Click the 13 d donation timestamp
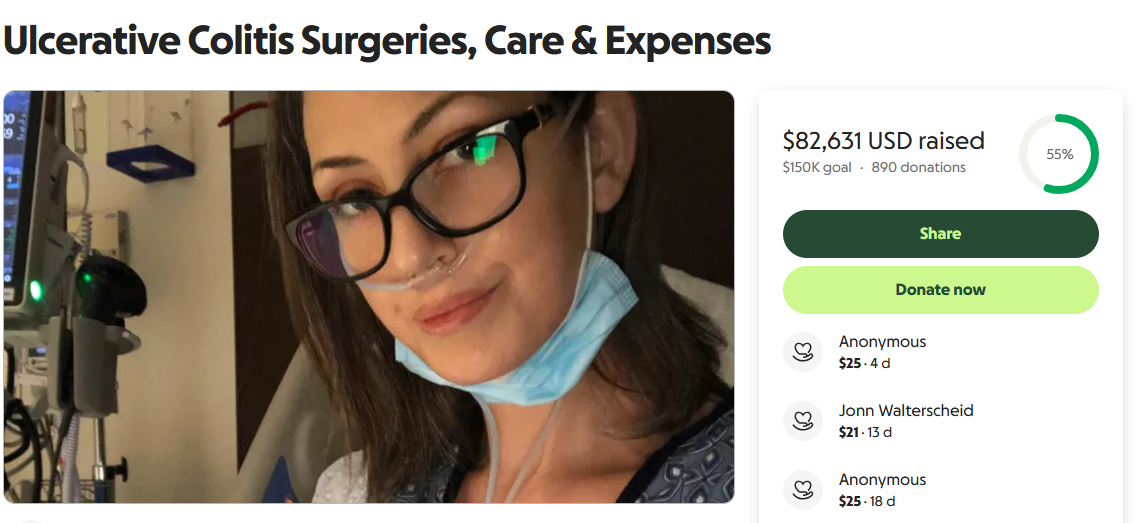This screenshot has height=523, width=1142. tap(880, 433)
